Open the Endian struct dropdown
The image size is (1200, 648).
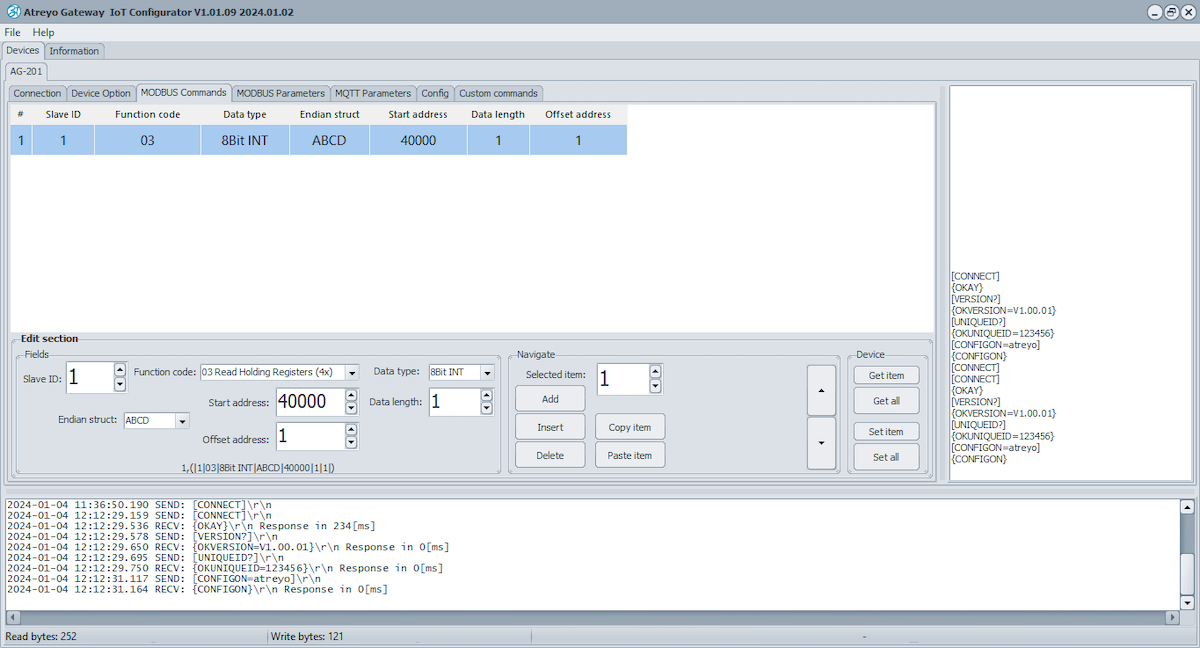pos(182,421)
